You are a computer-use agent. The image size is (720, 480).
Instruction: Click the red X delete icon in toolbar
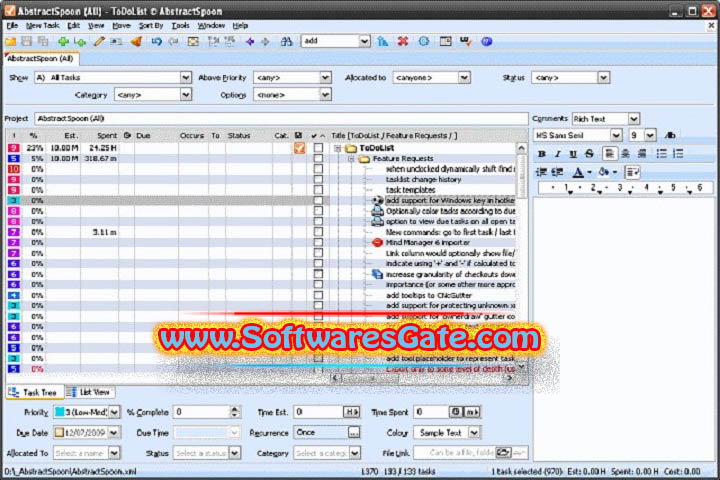(x=403, y=41)
